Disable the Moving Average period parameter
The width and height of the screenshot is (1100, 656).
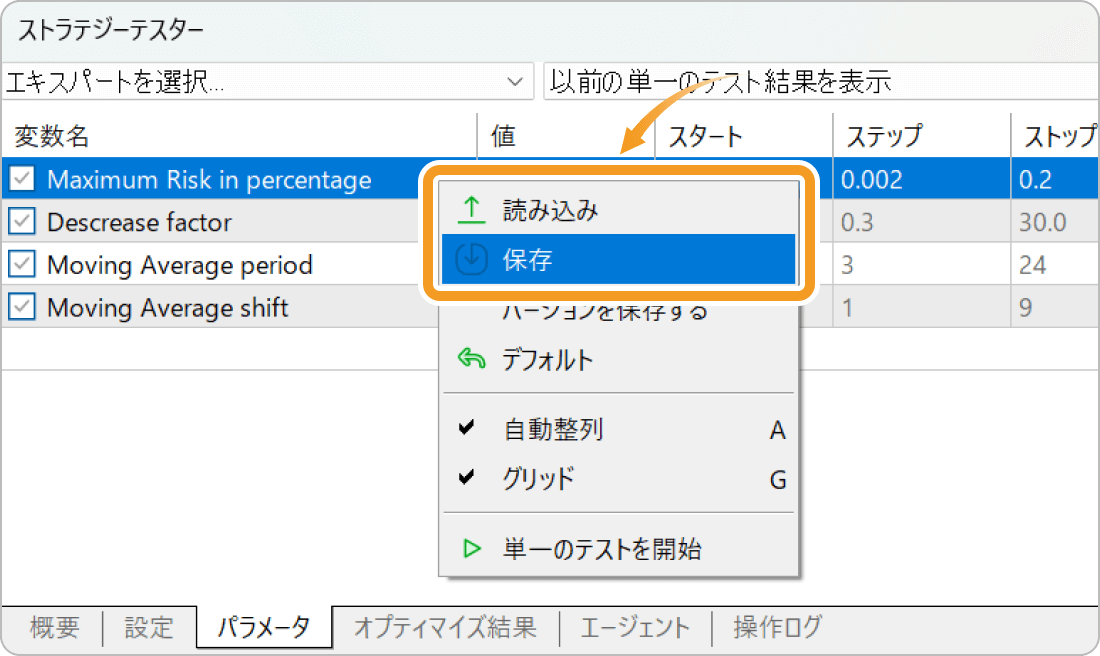click(x=24, y=263)
